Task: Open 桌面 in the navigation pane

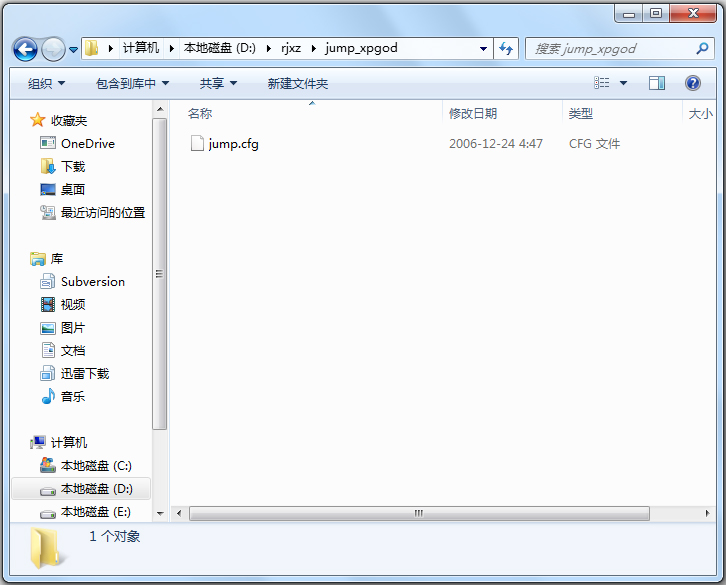Action: pyautogui.click(x=73, y=190)
